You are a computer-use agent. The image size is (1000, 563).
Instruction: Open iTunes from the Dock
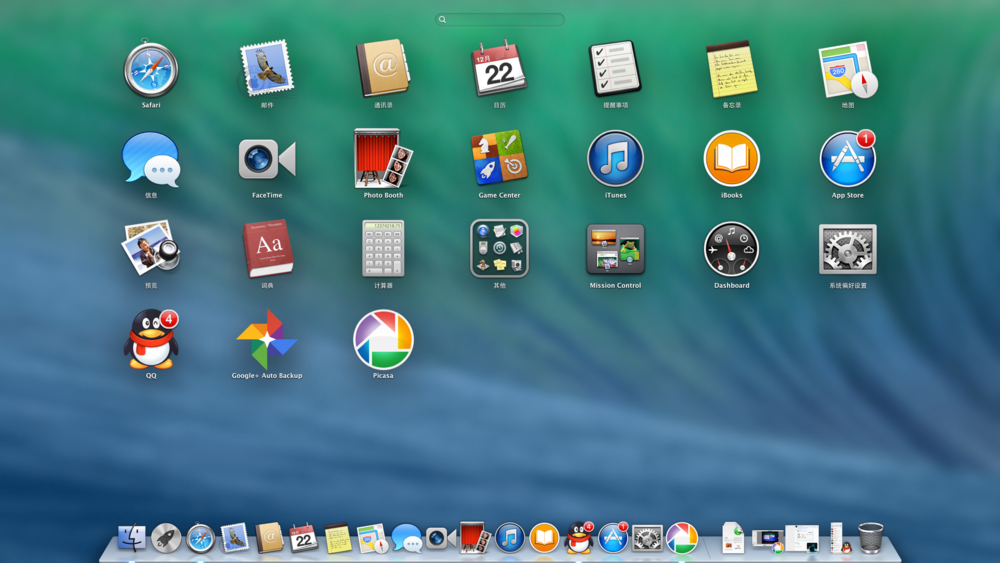(x=510, y=538)
